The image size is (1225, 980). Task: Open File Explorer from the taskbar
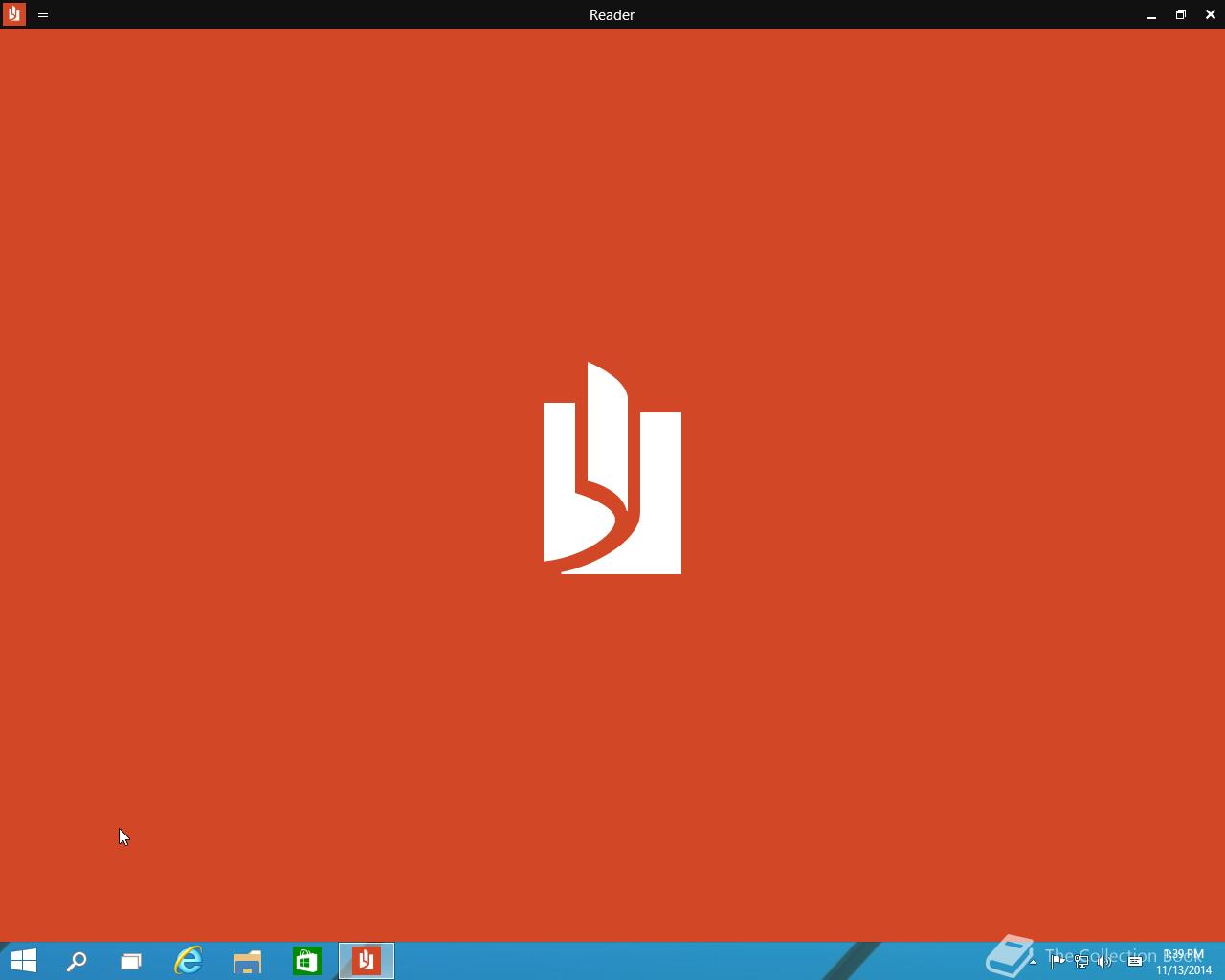pos(248,961)
